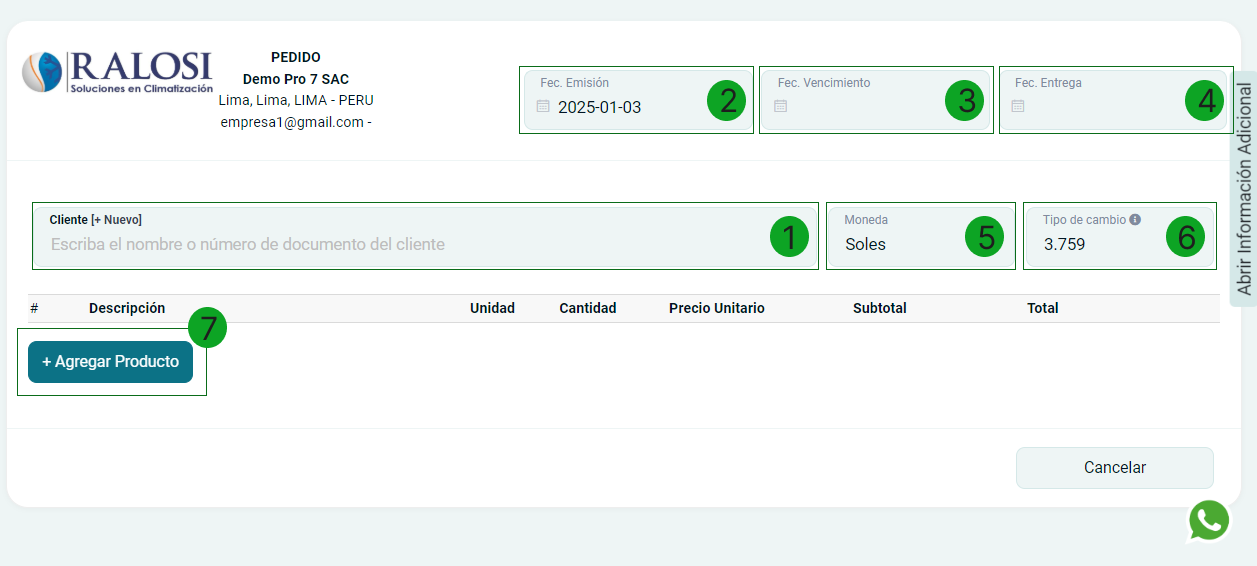Click the Precio Unitario column header
Viewport: 1257px width, 566px height.
(716, 308)
